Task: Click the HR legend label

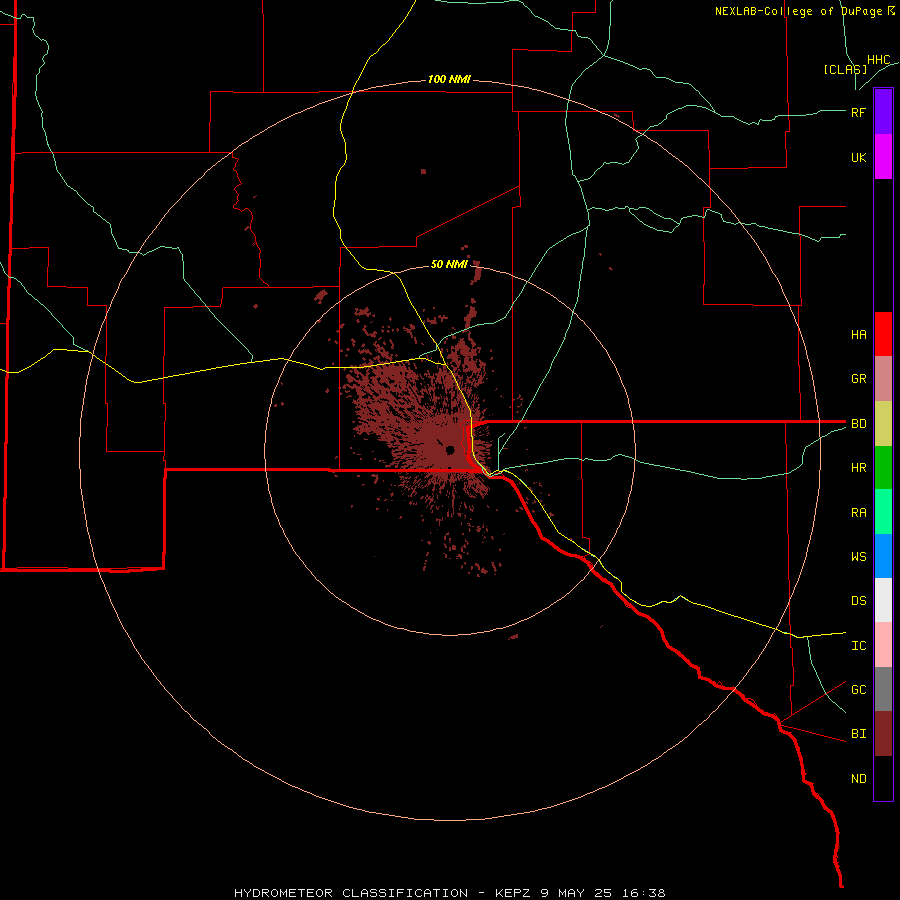Action: 858,468
